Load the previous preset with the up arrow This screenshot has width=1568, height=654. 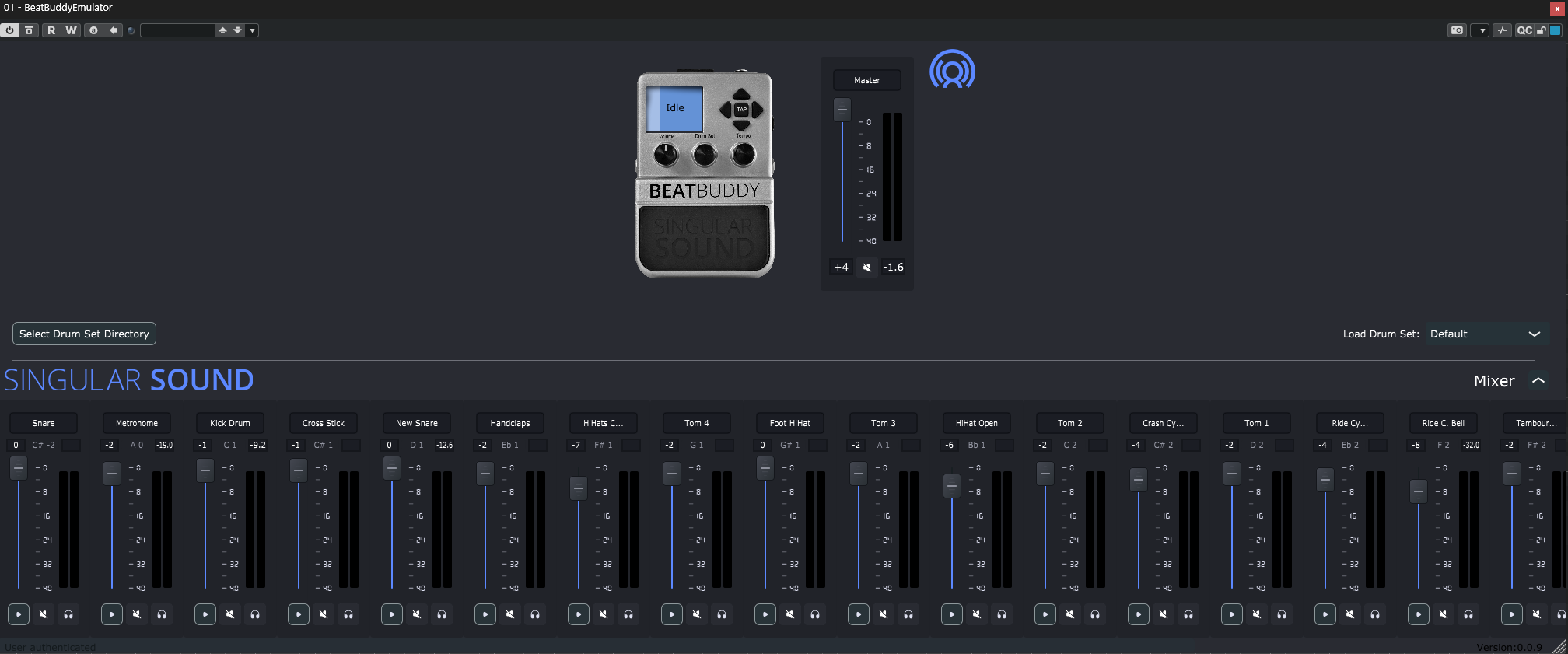pyautogui.click(x=222, y=30)
